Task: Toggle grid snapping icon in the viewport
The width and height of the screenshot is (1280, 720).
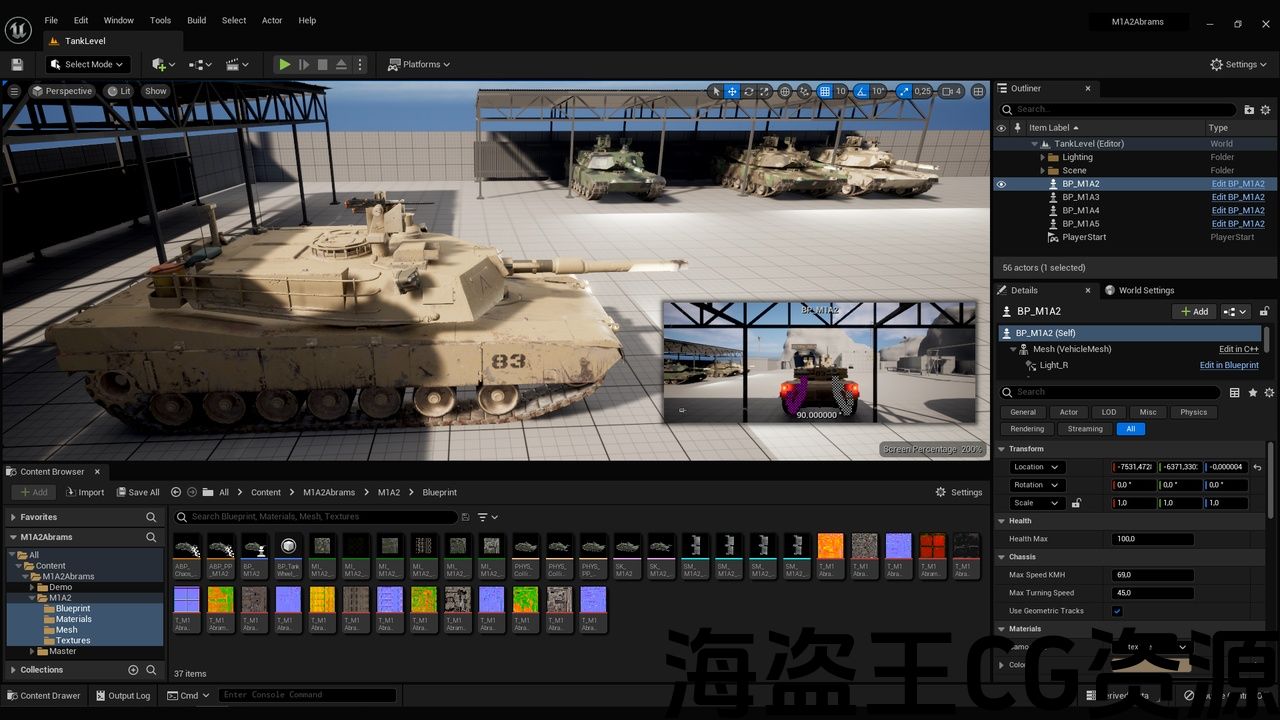Action: (x=824, y=91)
